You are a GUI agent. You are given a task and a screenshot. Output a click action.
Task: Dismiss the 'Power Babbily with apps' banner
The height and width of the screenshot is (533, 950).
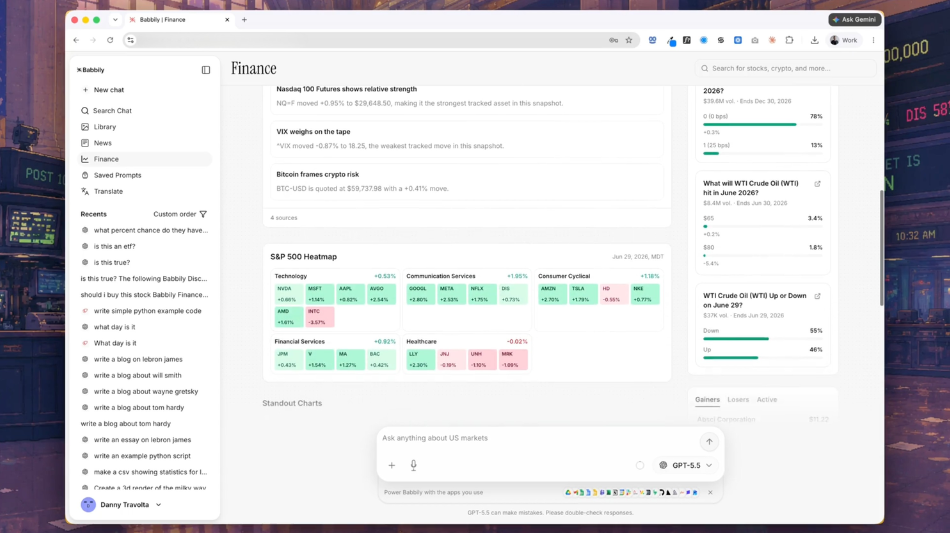click(x=710, y=492)
